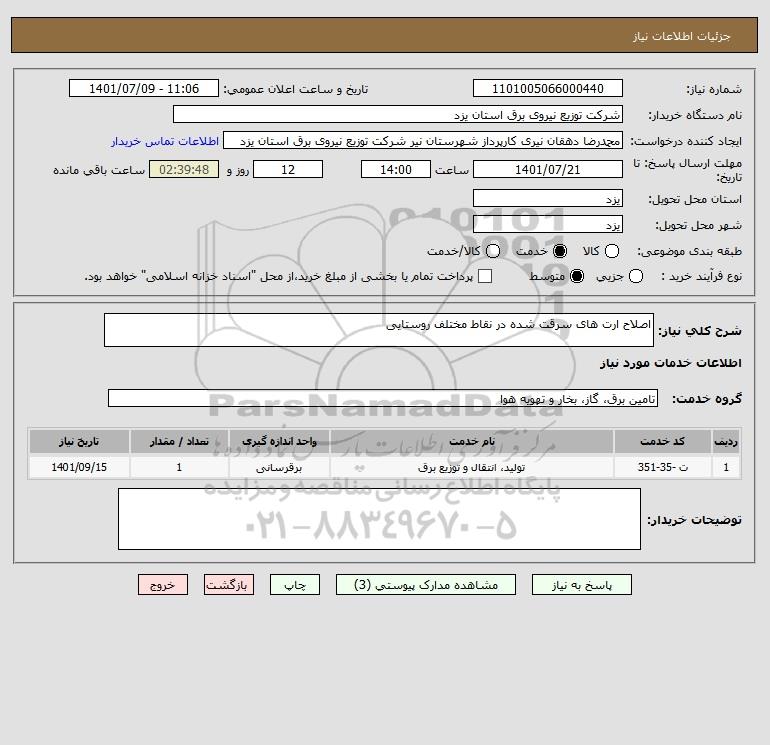The image size is (770, 745).
Task: Click the remaining time countdown 02:39:48
Action: (184, 170)
